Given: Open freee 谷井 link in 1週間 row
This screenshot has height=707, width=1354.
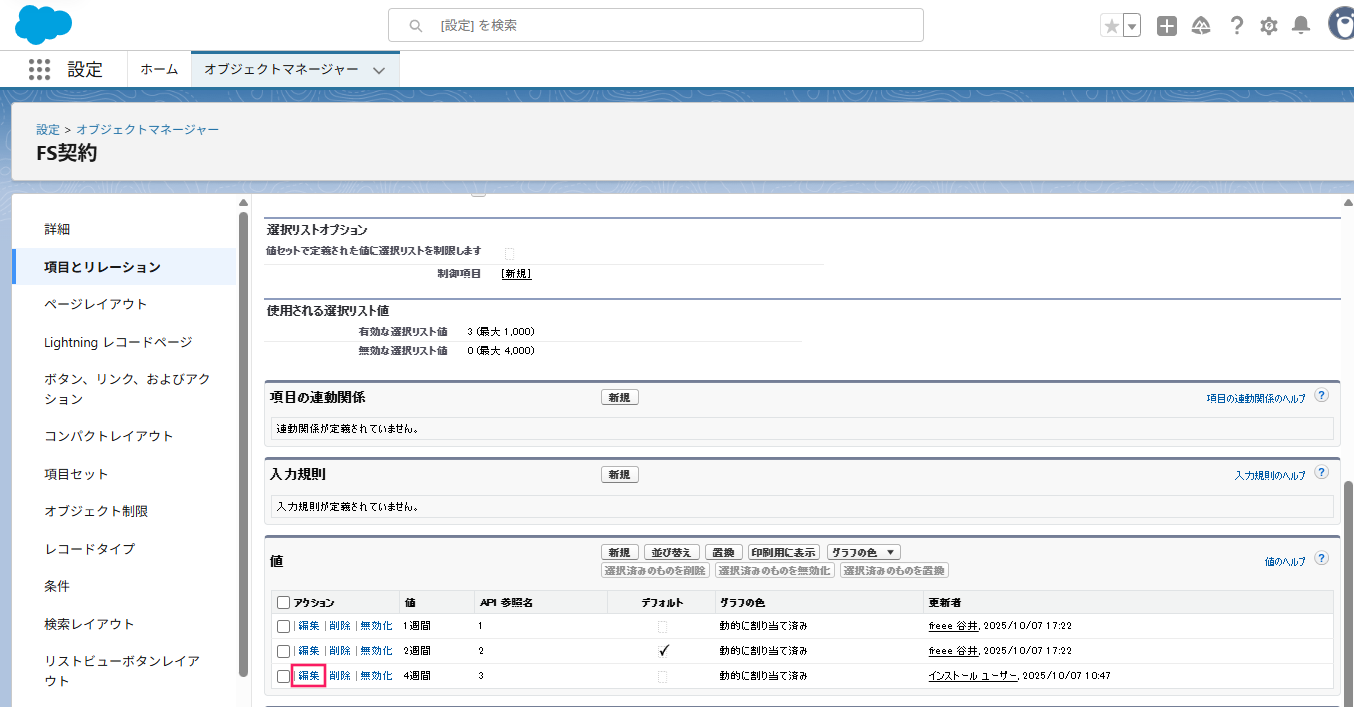Looking at the screenshot, I should tap(953, 626).
